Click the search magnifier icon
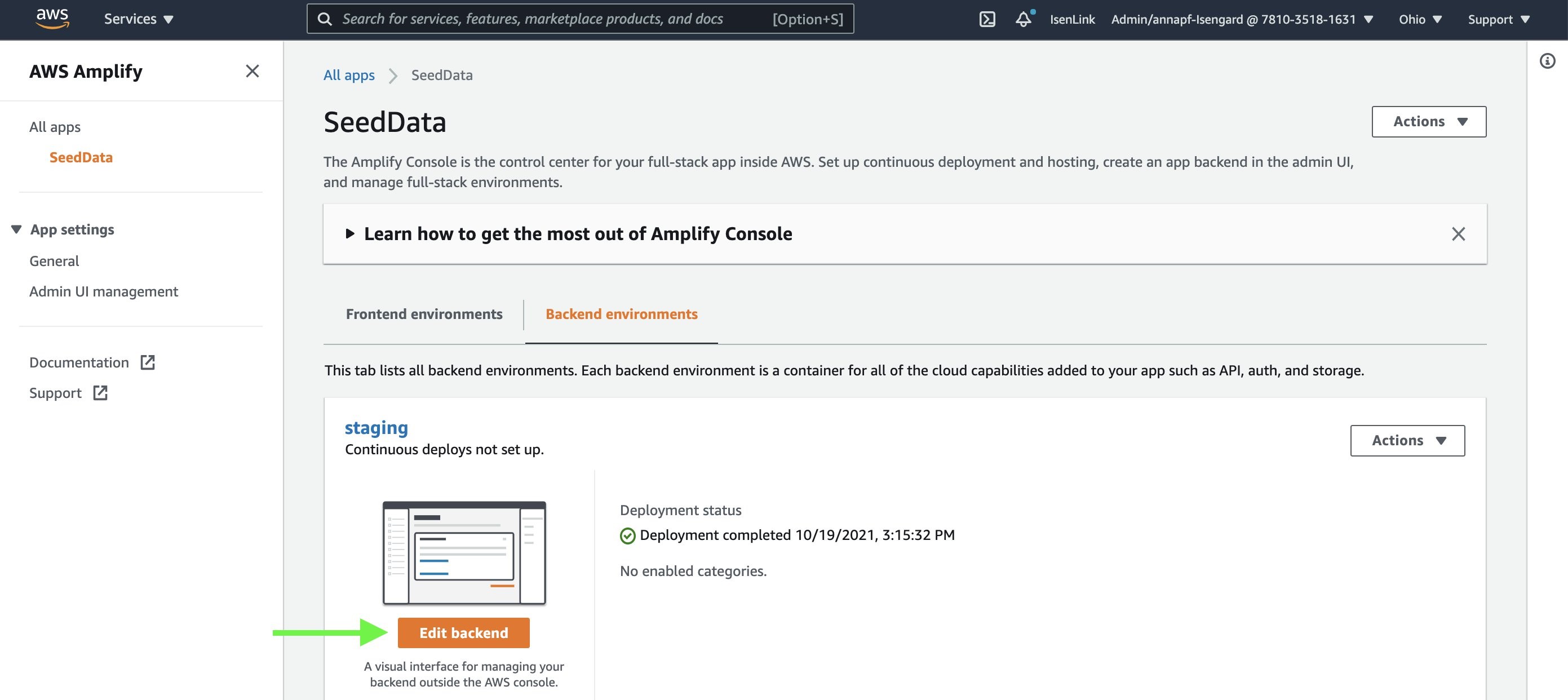1568x700 pixels. tap(325, 19)
